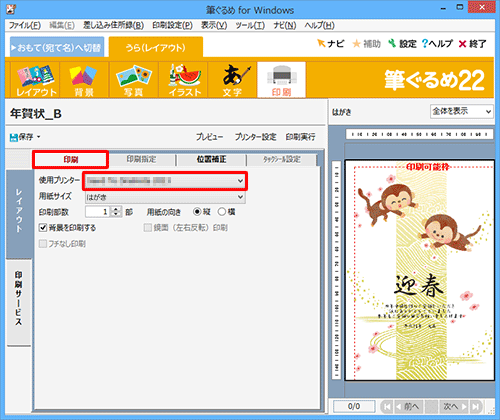Viewport: 500px width, 420px height.
Task: Open the ヘルプ question mark icon
Action: (437, 44)
